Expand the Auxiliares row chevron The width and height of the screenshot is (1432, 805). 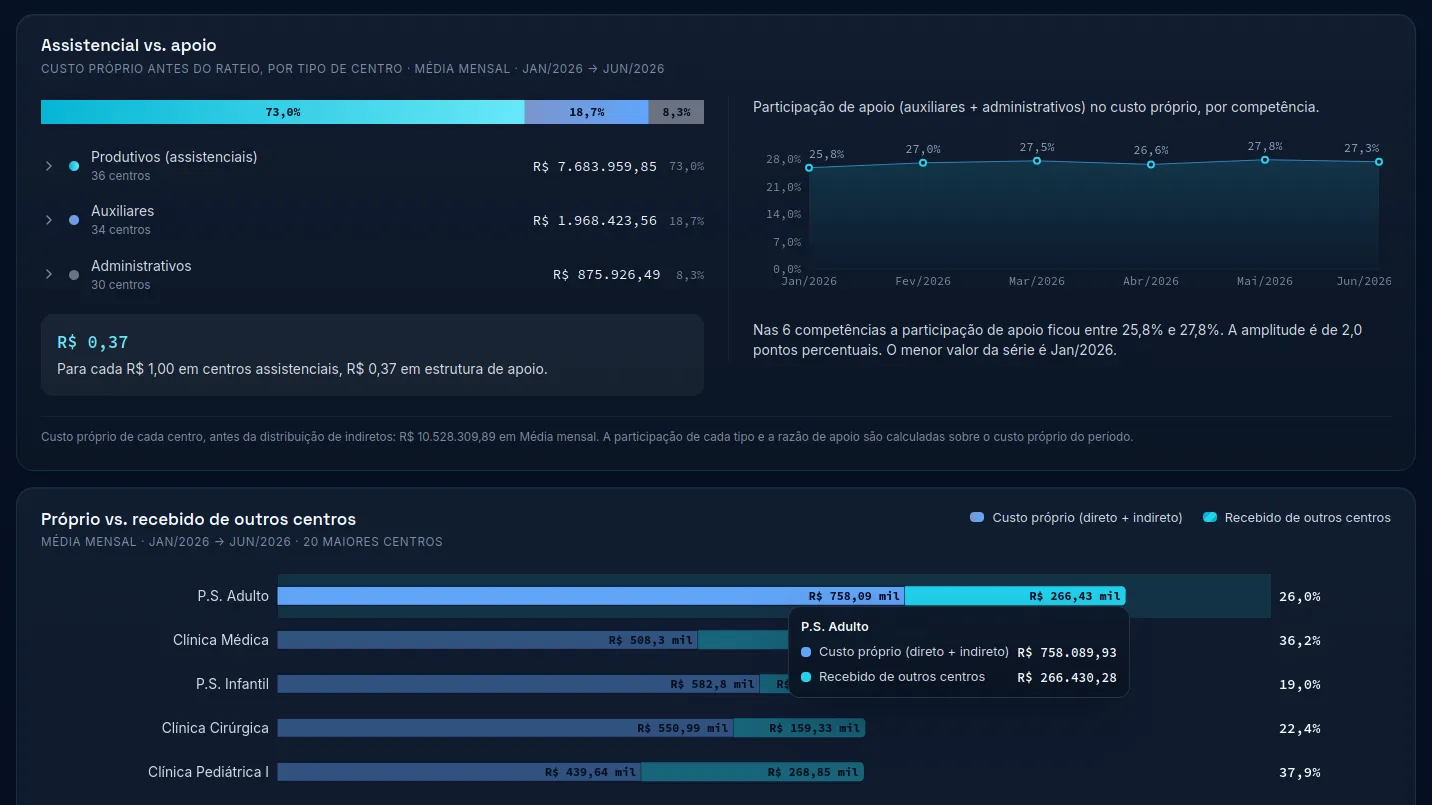pyautogui.click(x=48, y=220)
